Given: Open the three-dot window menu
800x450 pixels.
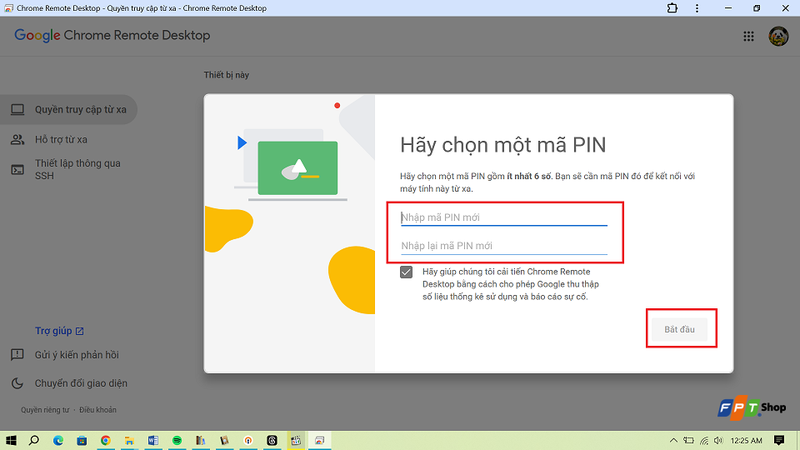Looking at the screenshot, I should point(697,8).
